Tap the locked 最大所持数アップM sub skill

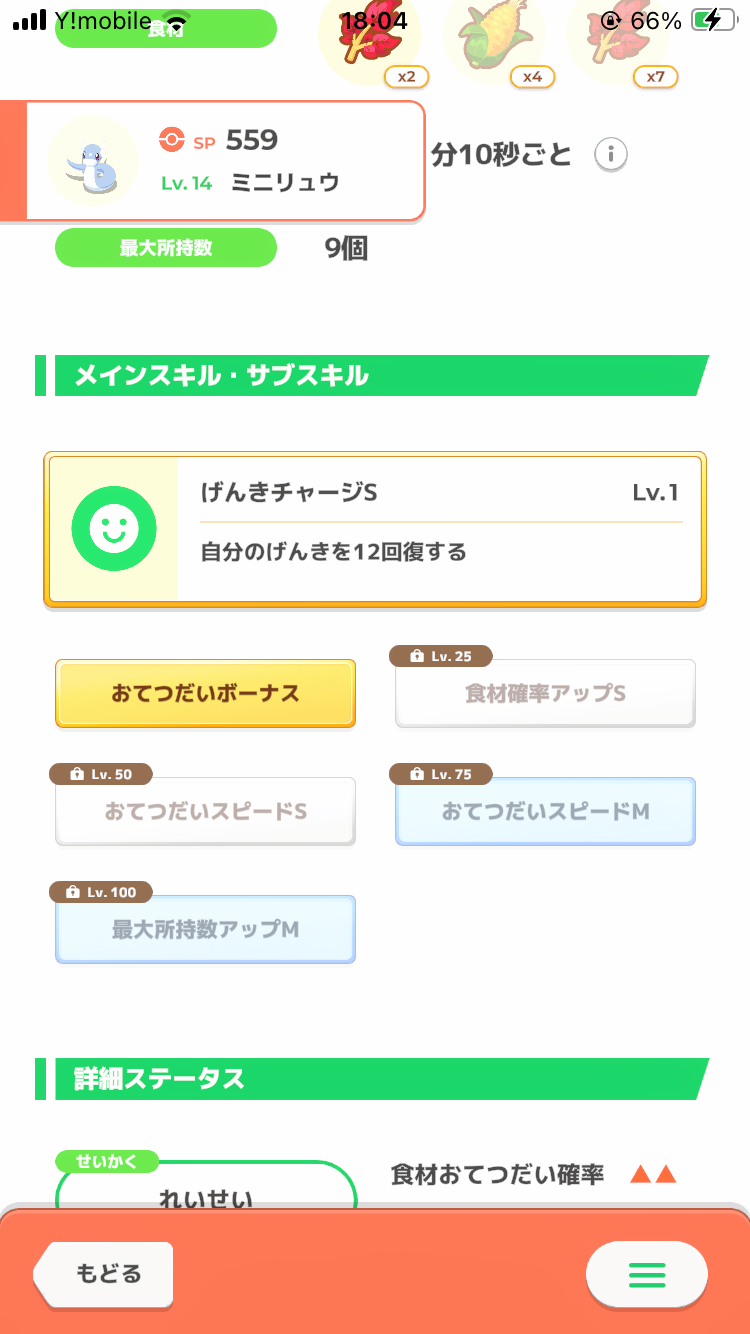click(205, 930)
